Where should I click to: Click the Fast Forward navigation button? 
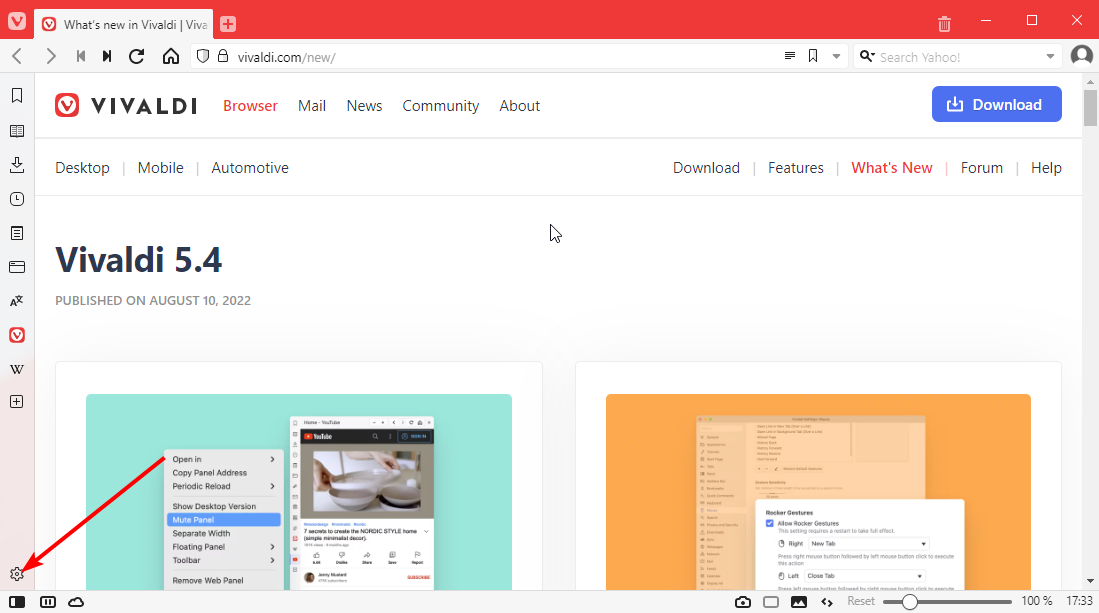[x=107, y=56]
